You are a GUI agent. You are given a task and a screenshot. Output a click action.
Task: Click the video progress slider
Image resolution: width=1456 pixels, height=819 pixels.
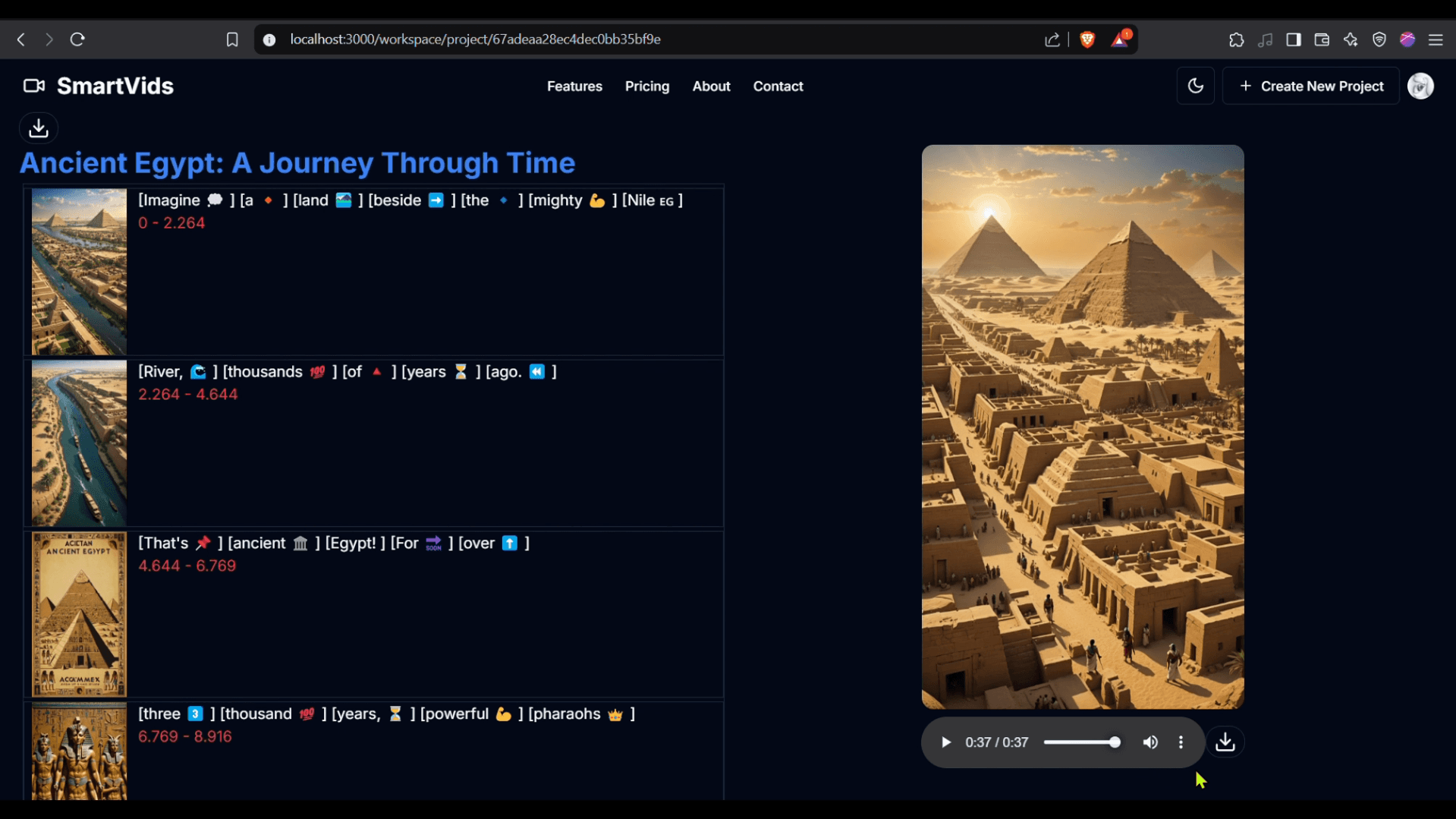[x=1082, y=742]
